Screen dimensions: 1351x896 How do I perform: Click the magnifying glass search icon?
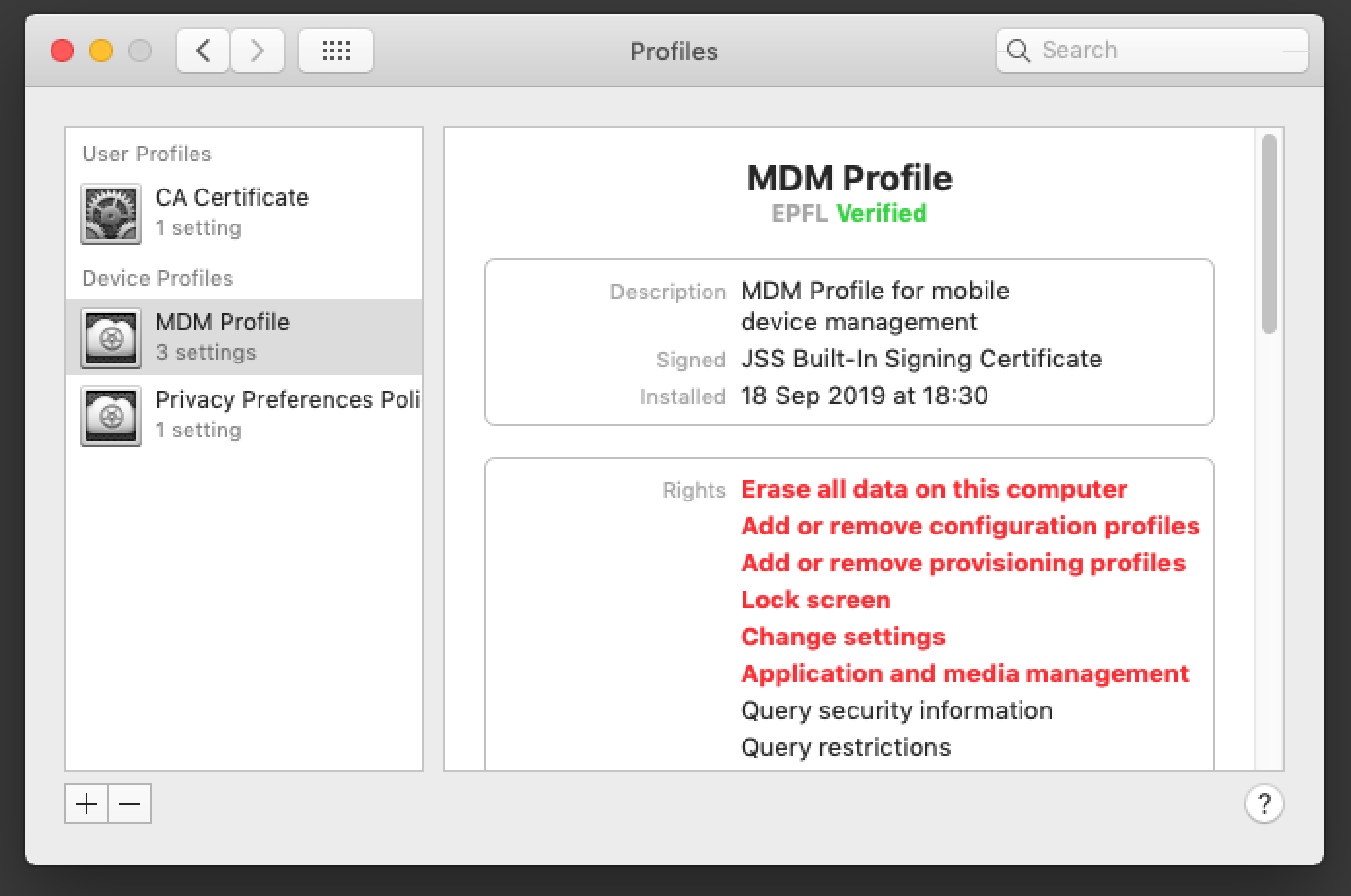(x=1018, y=50)
